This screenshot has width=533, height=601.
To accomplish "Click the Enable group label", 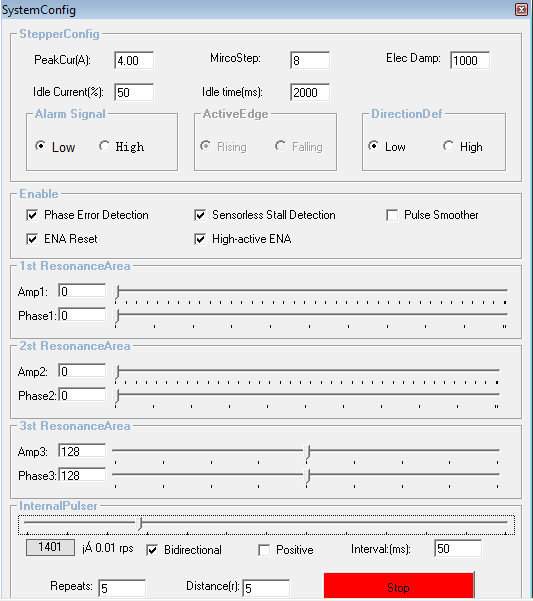I will [39, 194].
